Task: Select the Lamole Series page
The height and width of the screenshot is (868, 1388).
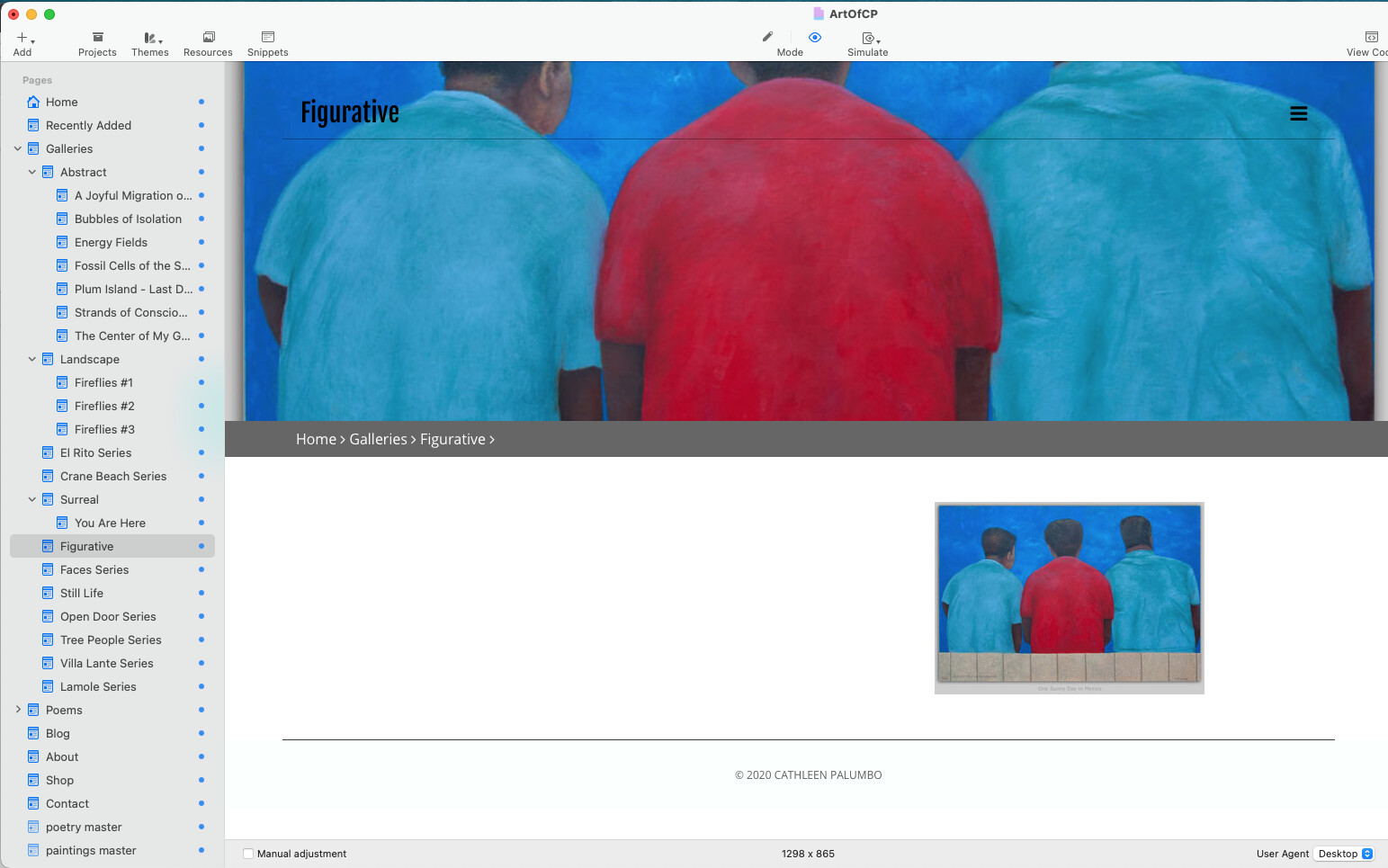Action: tap(98, 686)
